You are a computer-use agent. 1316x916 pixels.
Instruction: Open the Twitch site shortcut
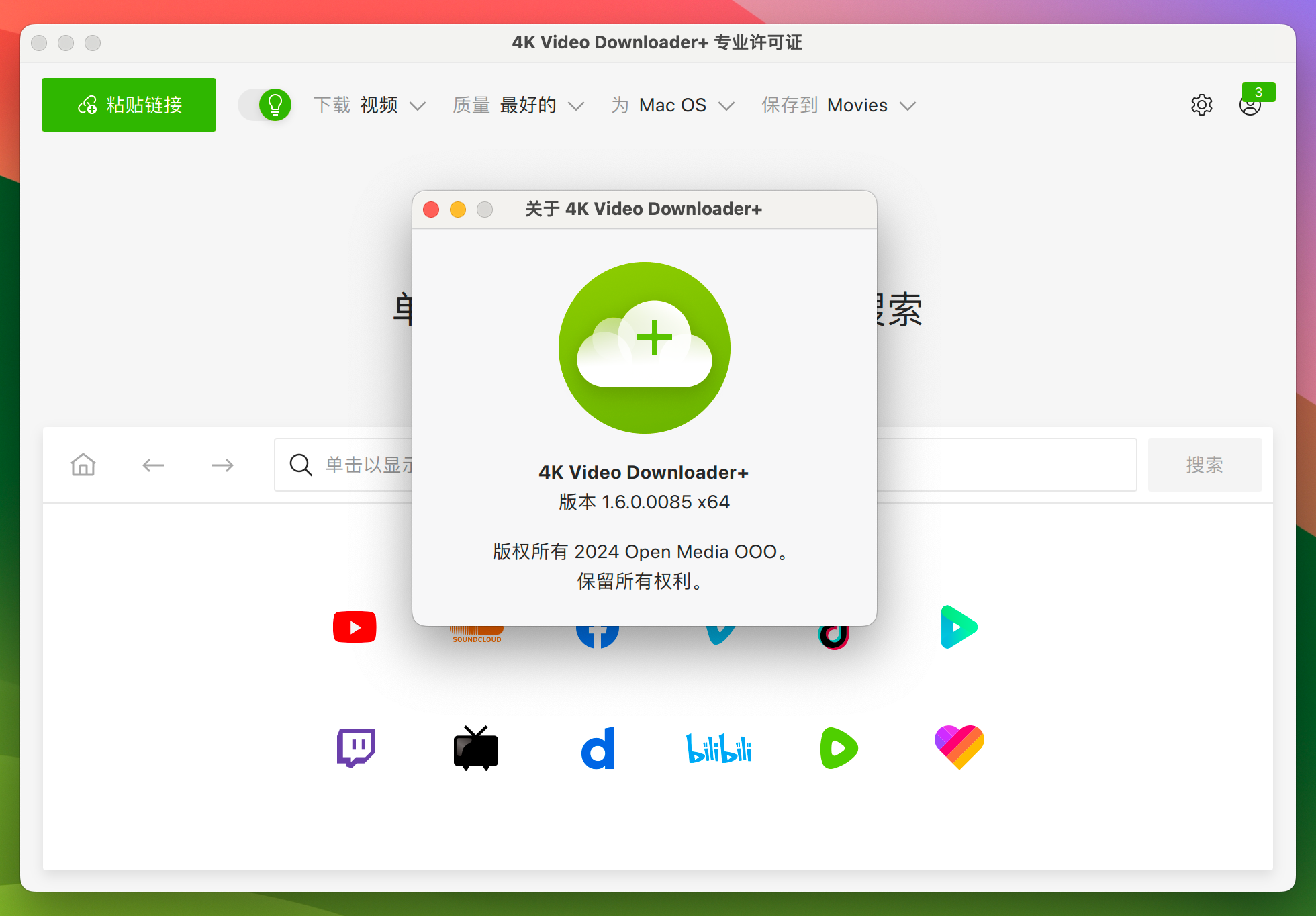click(x=355, y=747)
